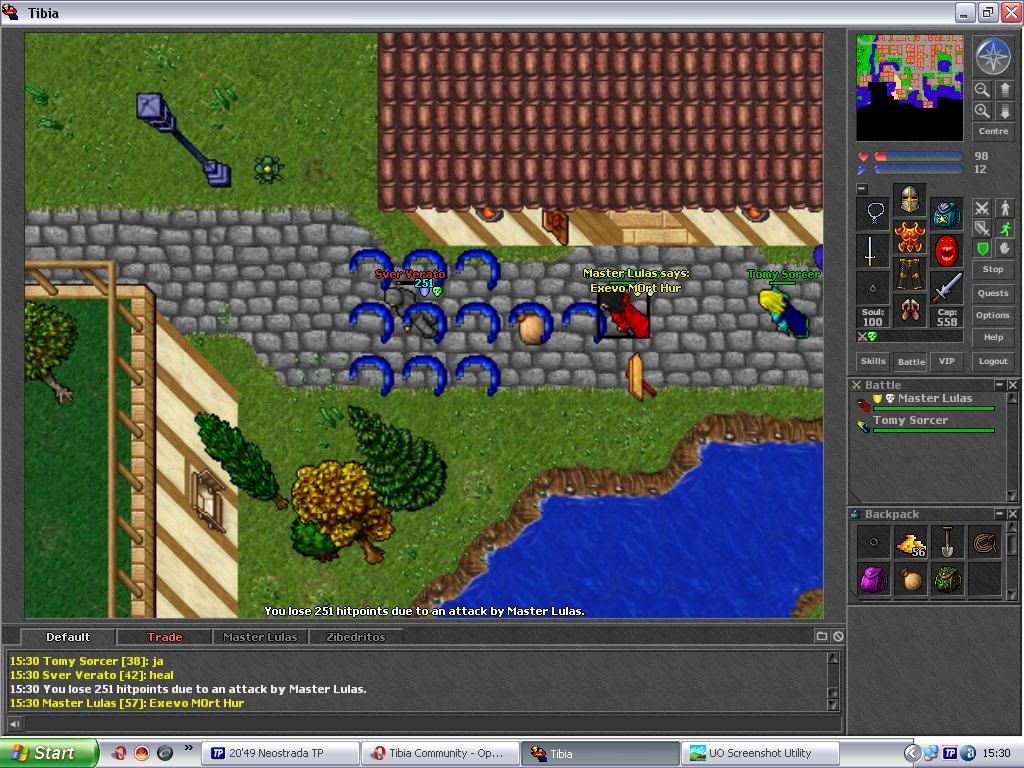
Task: Toggle chase opponent running mode
Action: pos(1005,228)
